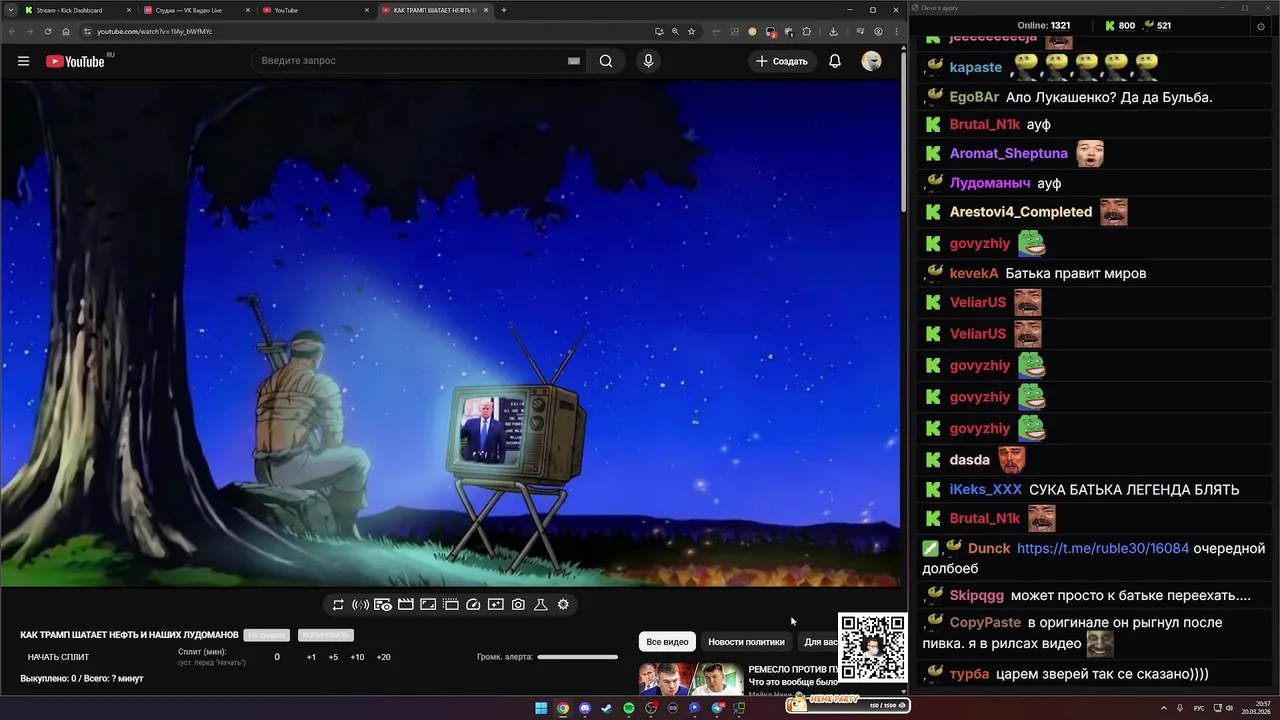Click the browser address bar URL

pos(155,31)
